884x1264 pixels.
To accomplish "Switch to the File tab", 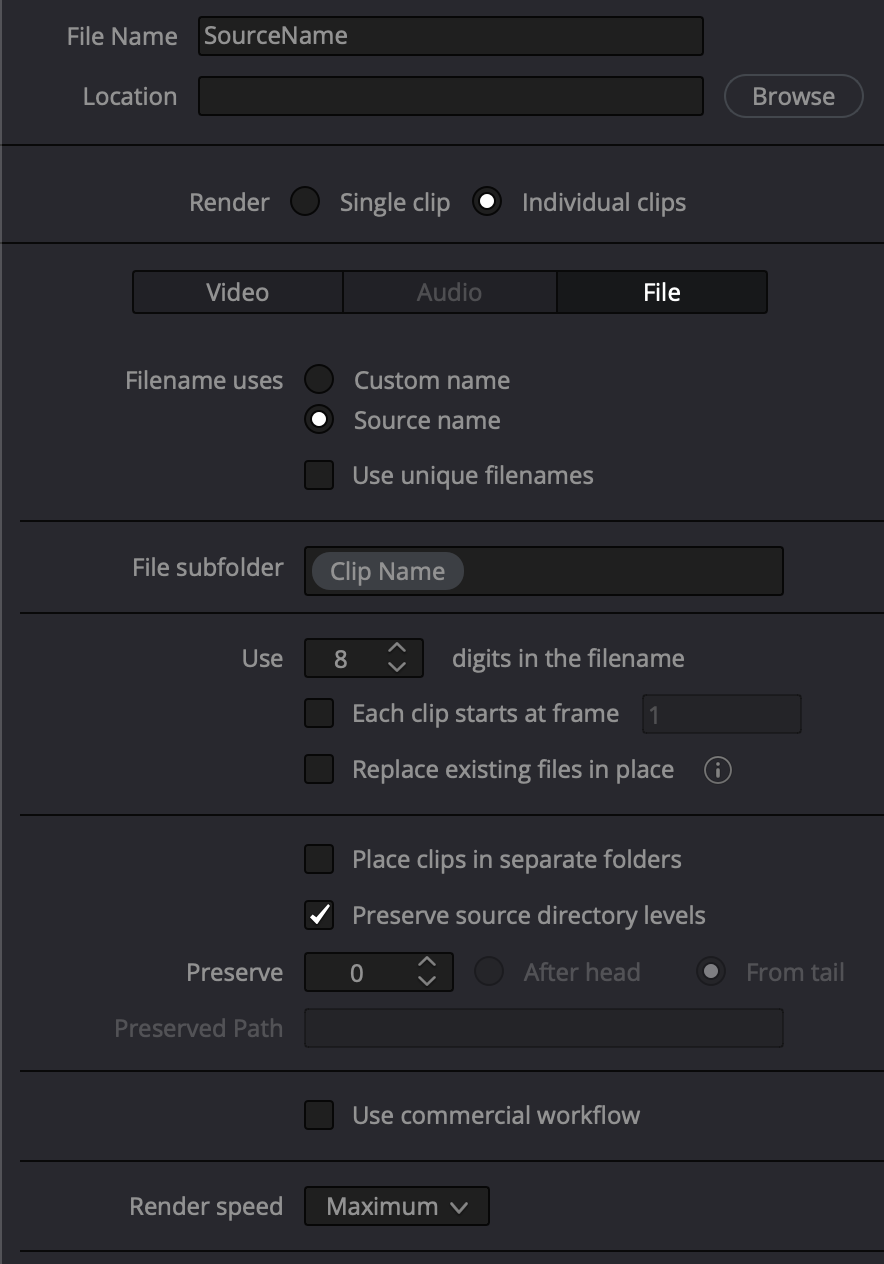I will [x=662, y=292].
